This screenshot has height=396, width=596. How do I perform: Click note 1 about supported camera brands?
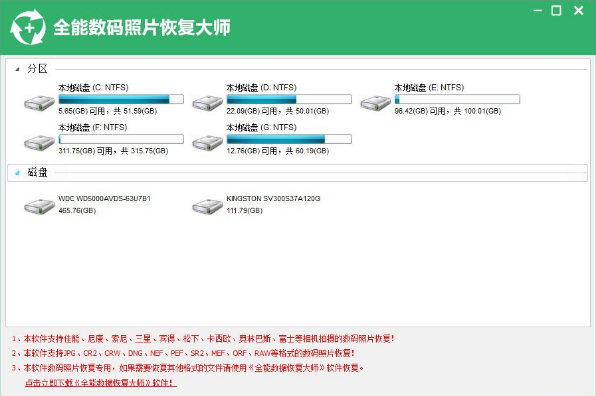(203, 339)
